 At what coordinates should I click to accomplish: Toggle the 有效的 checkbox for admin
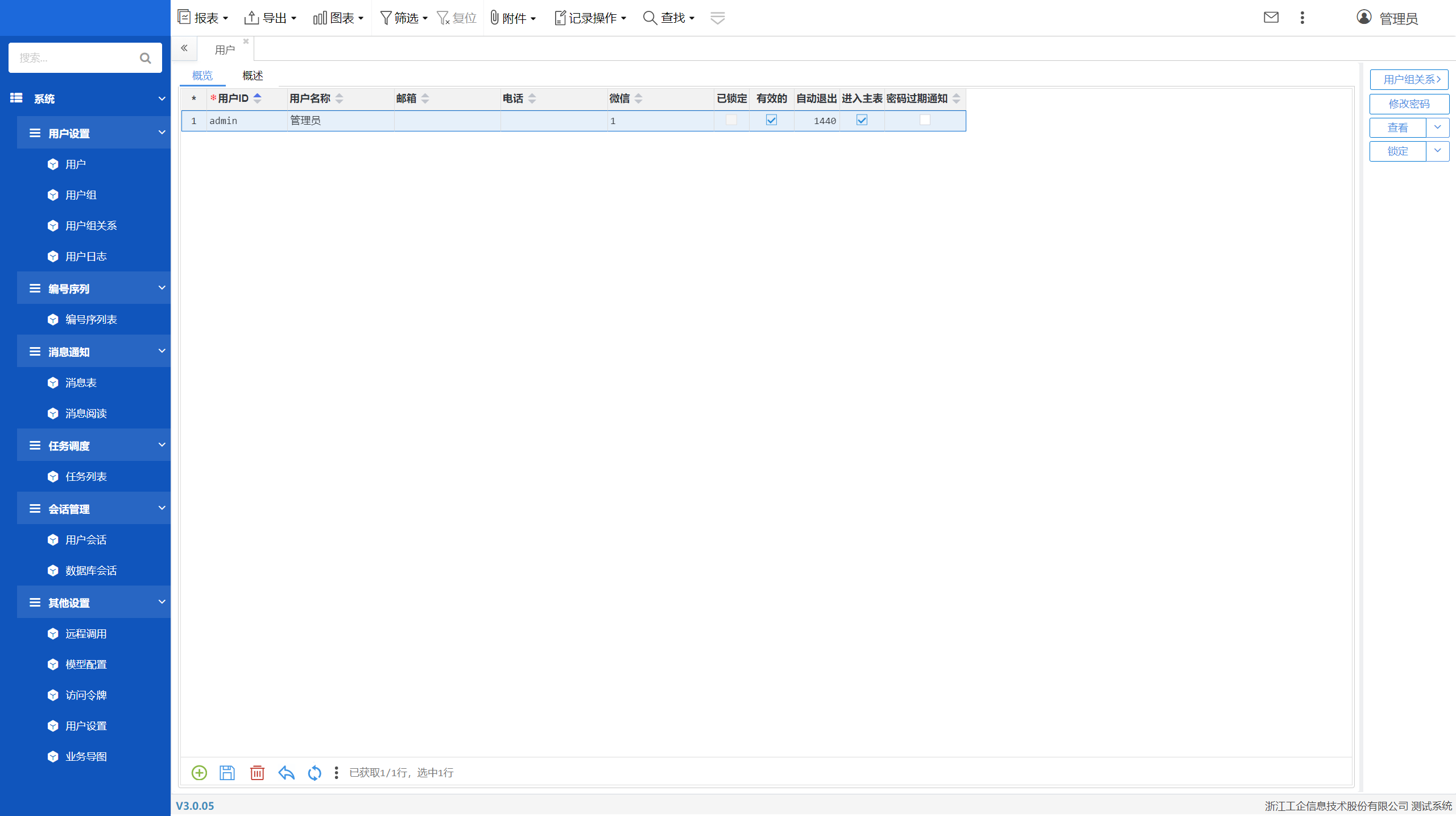point(772,120)
